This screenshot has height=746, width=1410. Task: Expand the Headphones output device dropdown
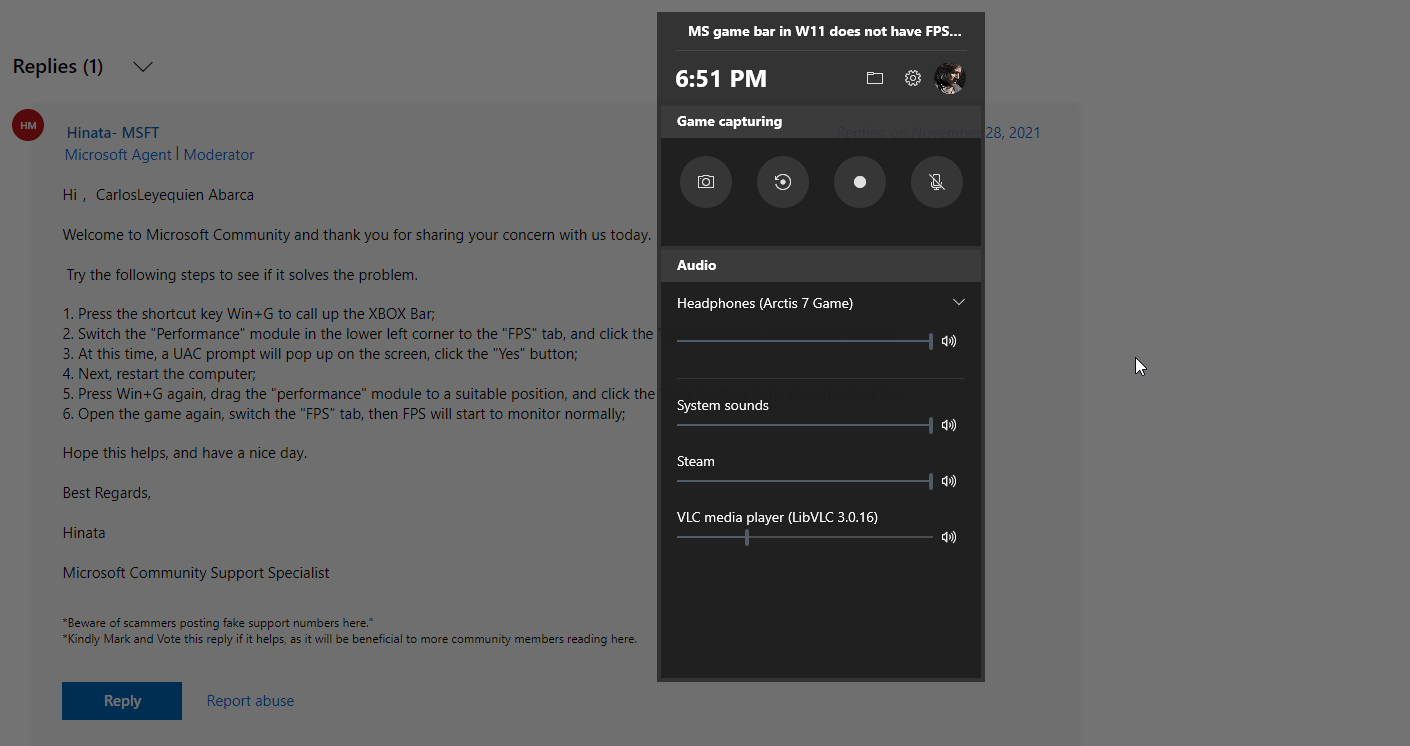tap(958, 302)
